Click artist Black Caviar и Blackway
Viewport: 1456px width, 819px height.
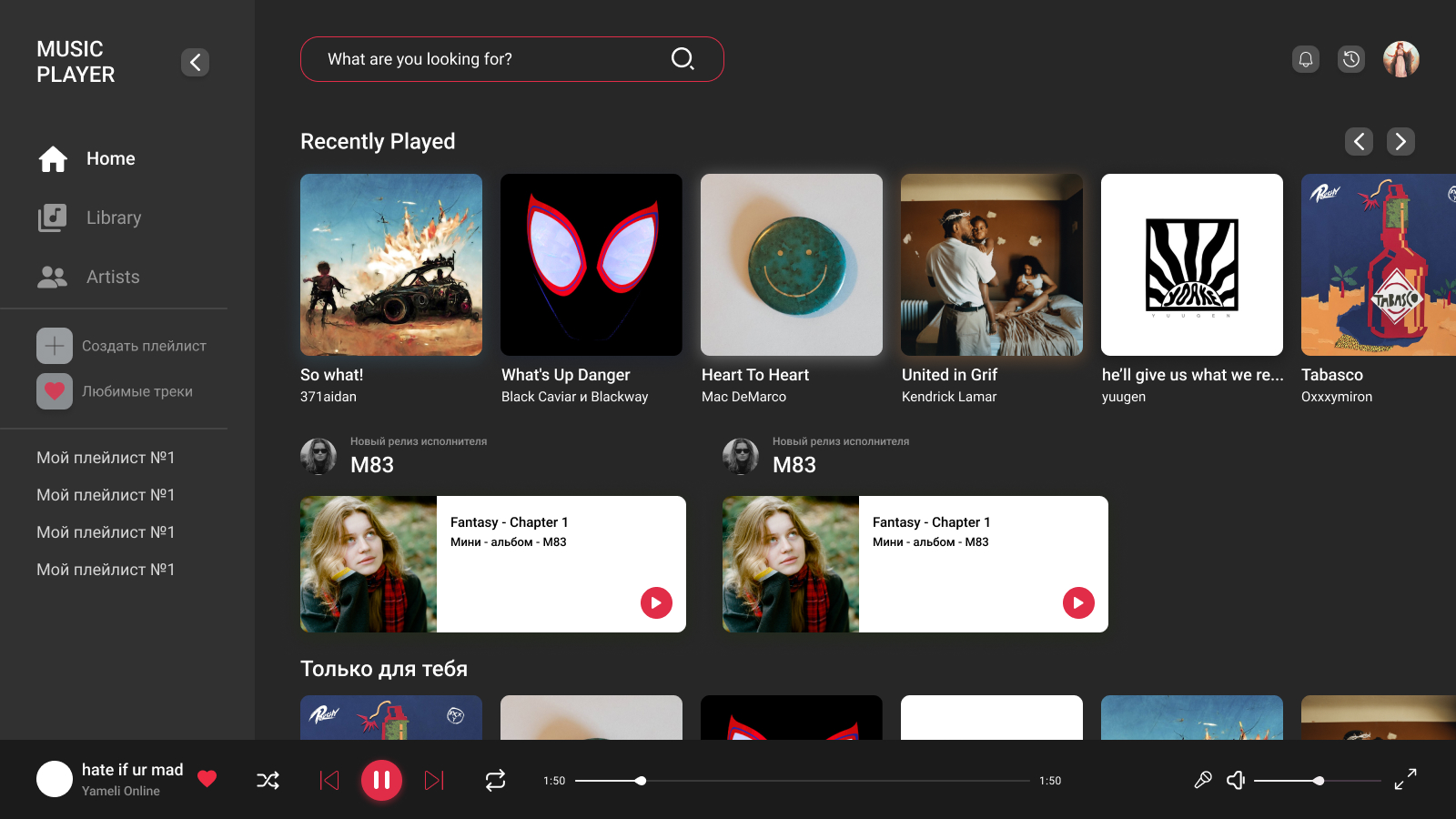point(575,397)
